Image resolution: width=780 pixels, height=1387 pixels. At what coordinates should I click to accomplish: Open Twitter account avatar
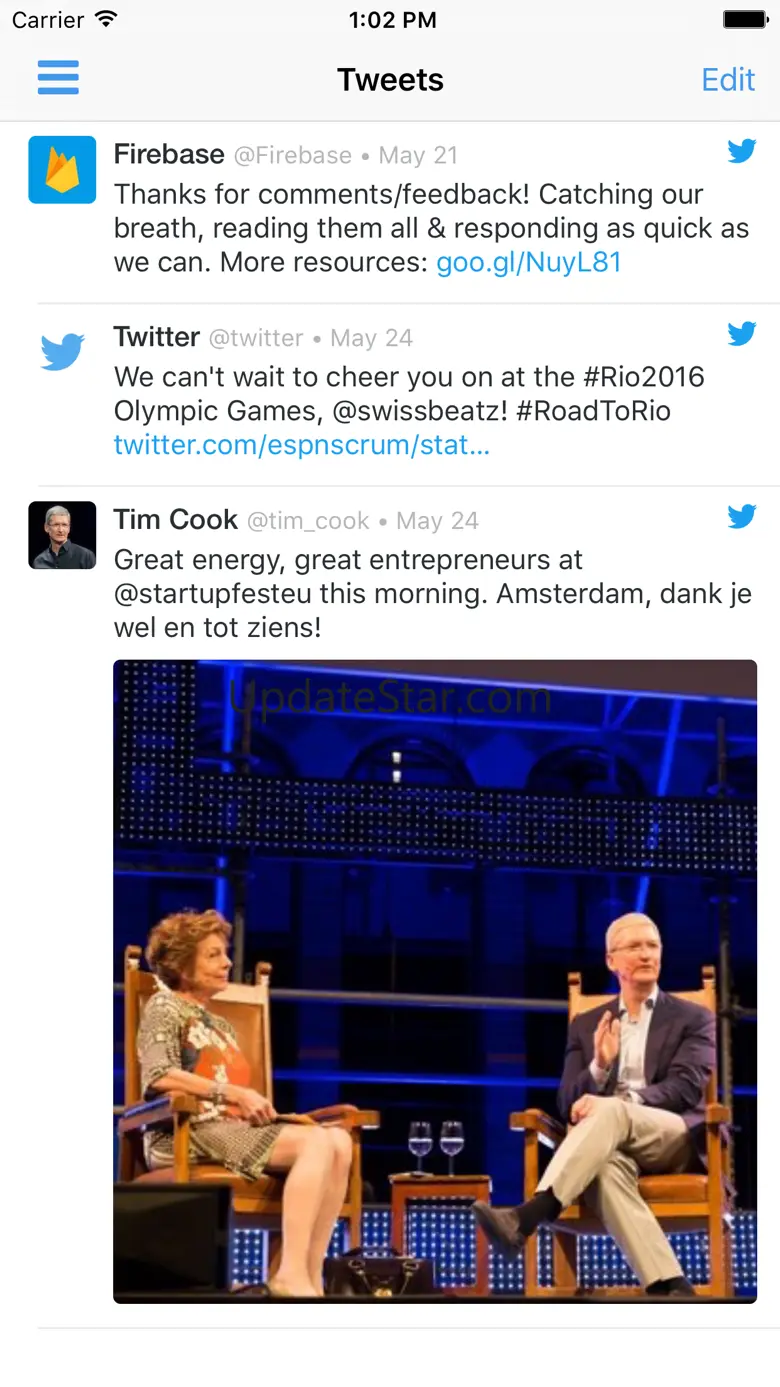pyautogui.click(x=62, y=353)
